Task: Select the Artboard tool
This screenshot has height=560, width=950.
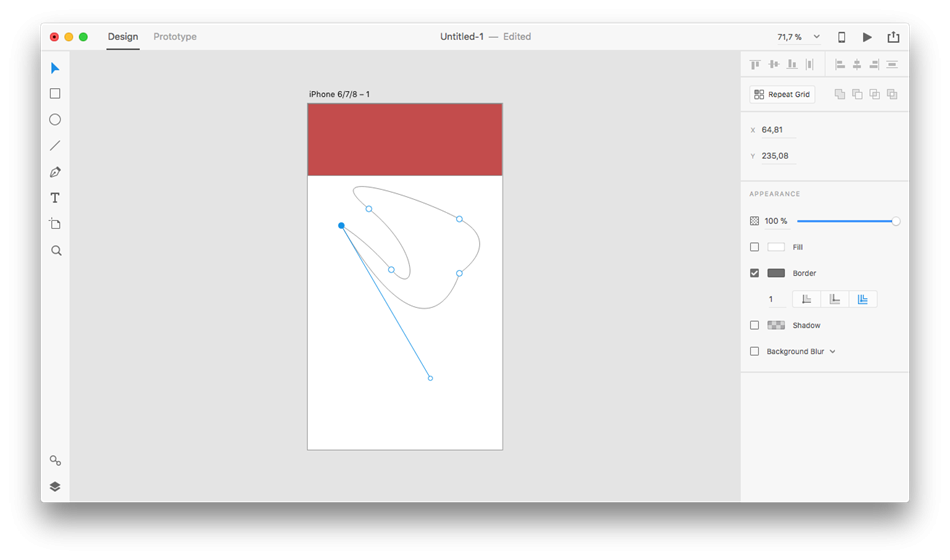Action: [55, 224]
